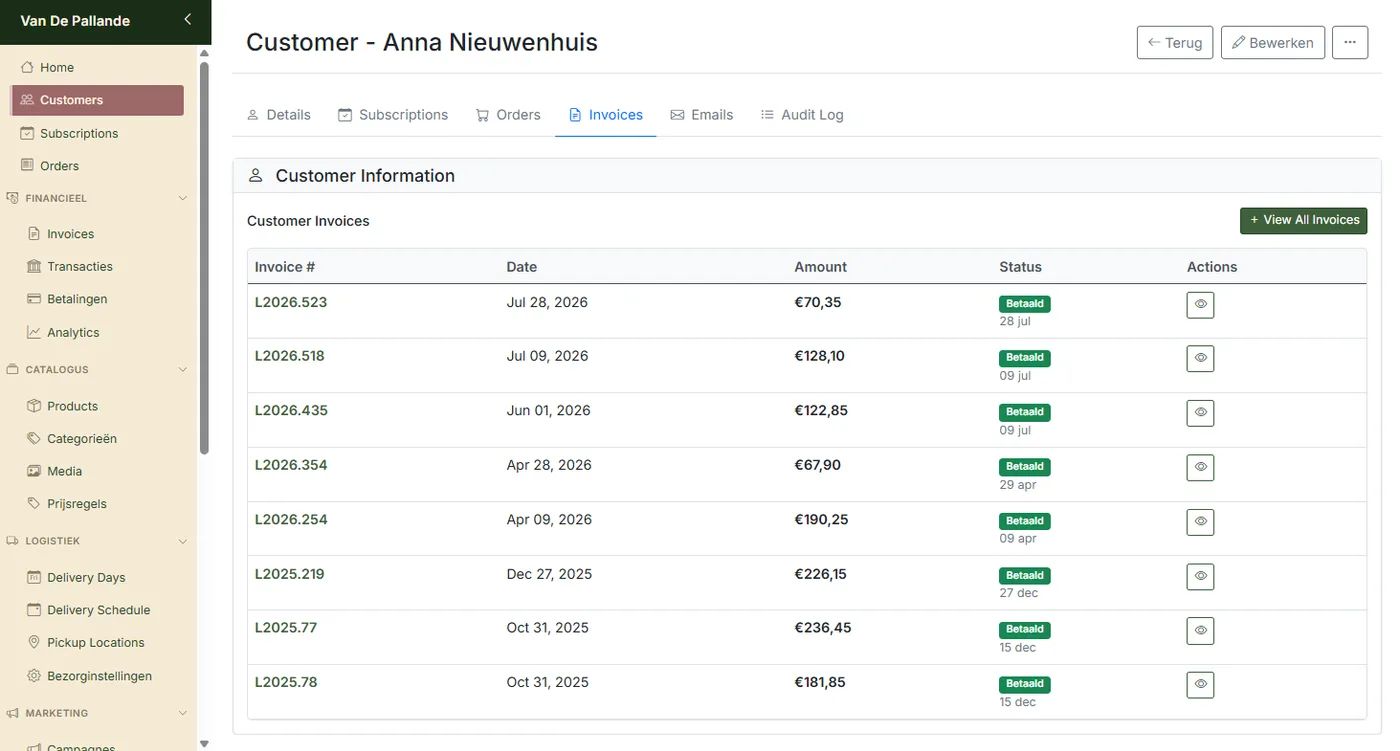View invoice L2026.254 with eye icon
Image resolution: width=1400 pixels, height=751 pixels.
[1200, 521]
